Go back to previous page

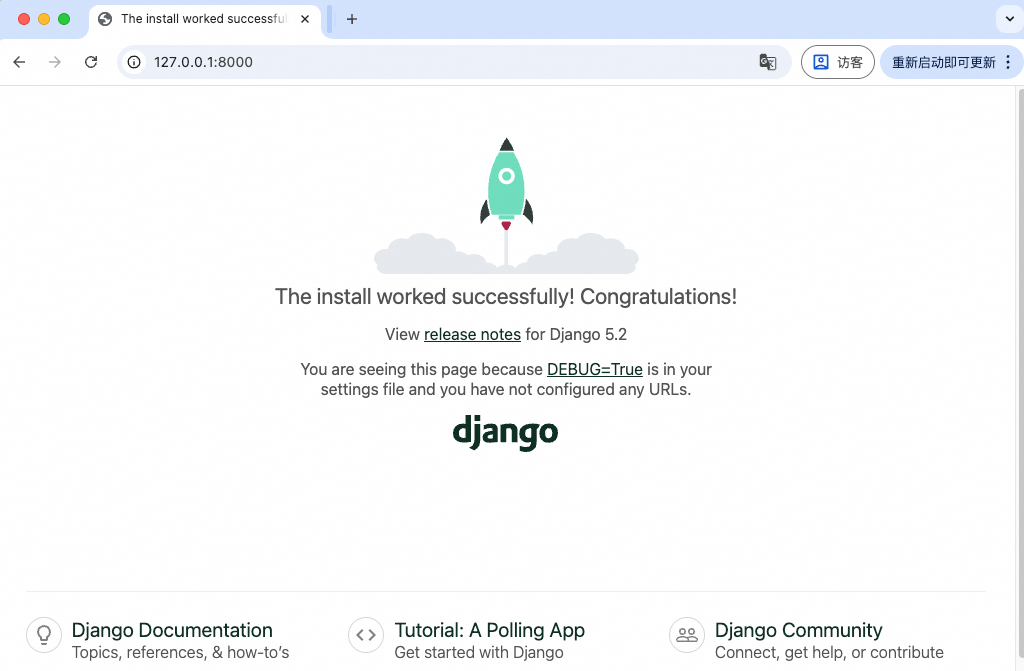20,62
